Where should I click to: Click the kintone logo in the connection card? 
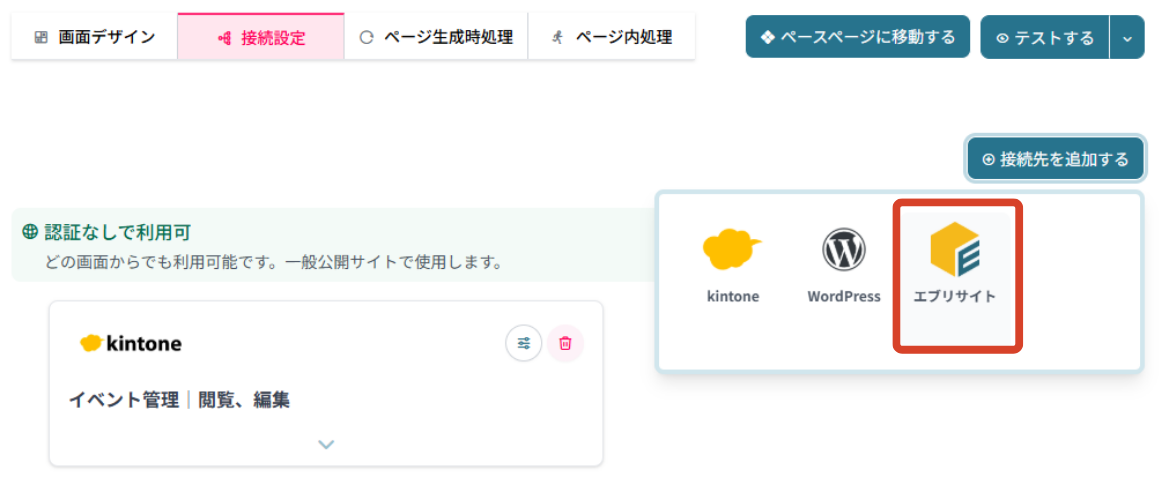pyautogui.click(x=131, y=343)
